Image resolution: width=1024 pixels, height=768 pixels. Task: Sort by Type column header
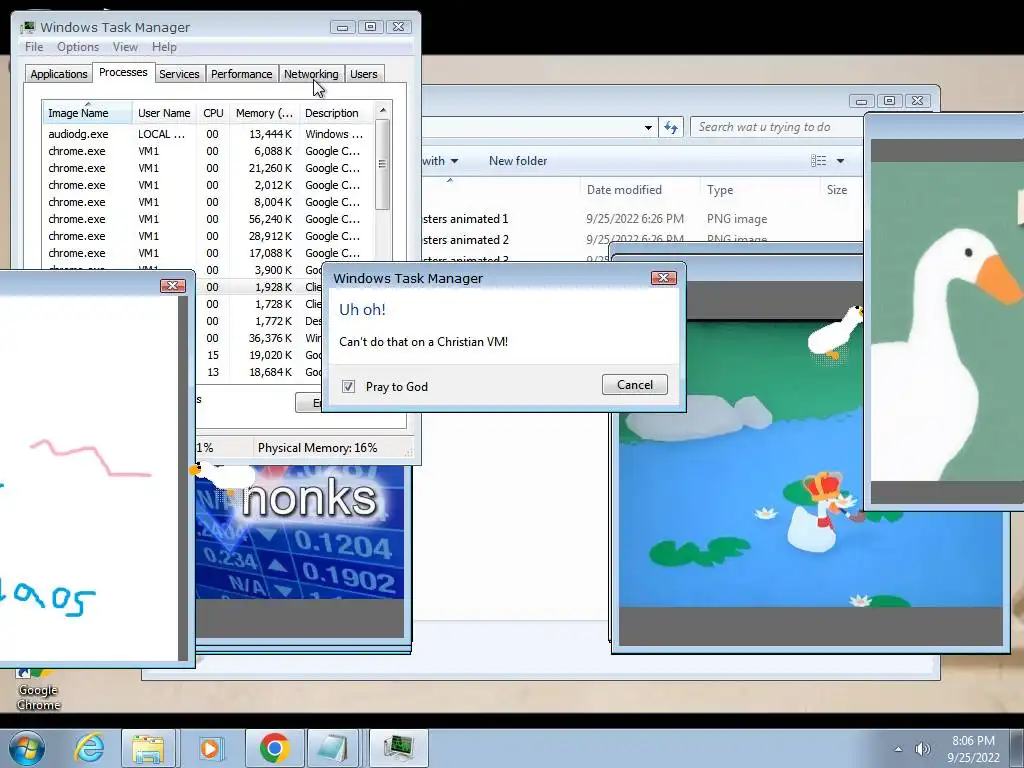point(720,189)
